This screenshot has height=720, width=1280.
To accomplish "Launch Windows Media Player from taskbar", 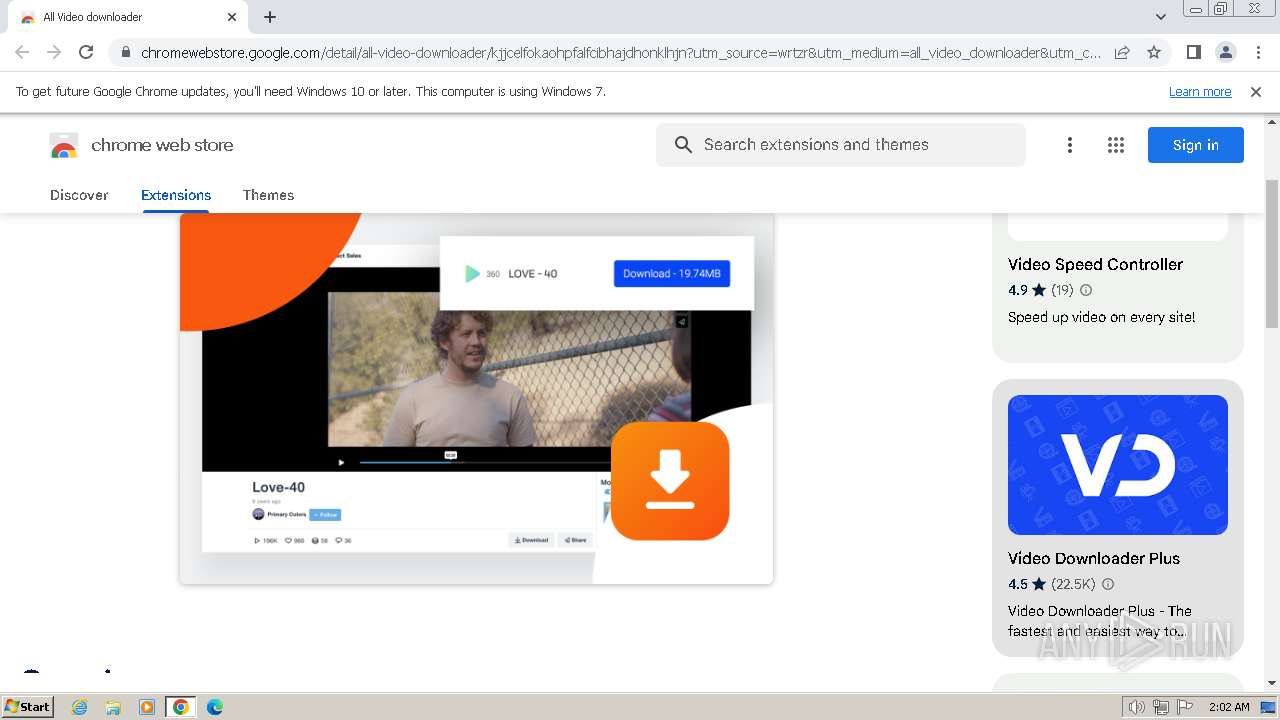I will pyautogui.click(x=146, y=707).
